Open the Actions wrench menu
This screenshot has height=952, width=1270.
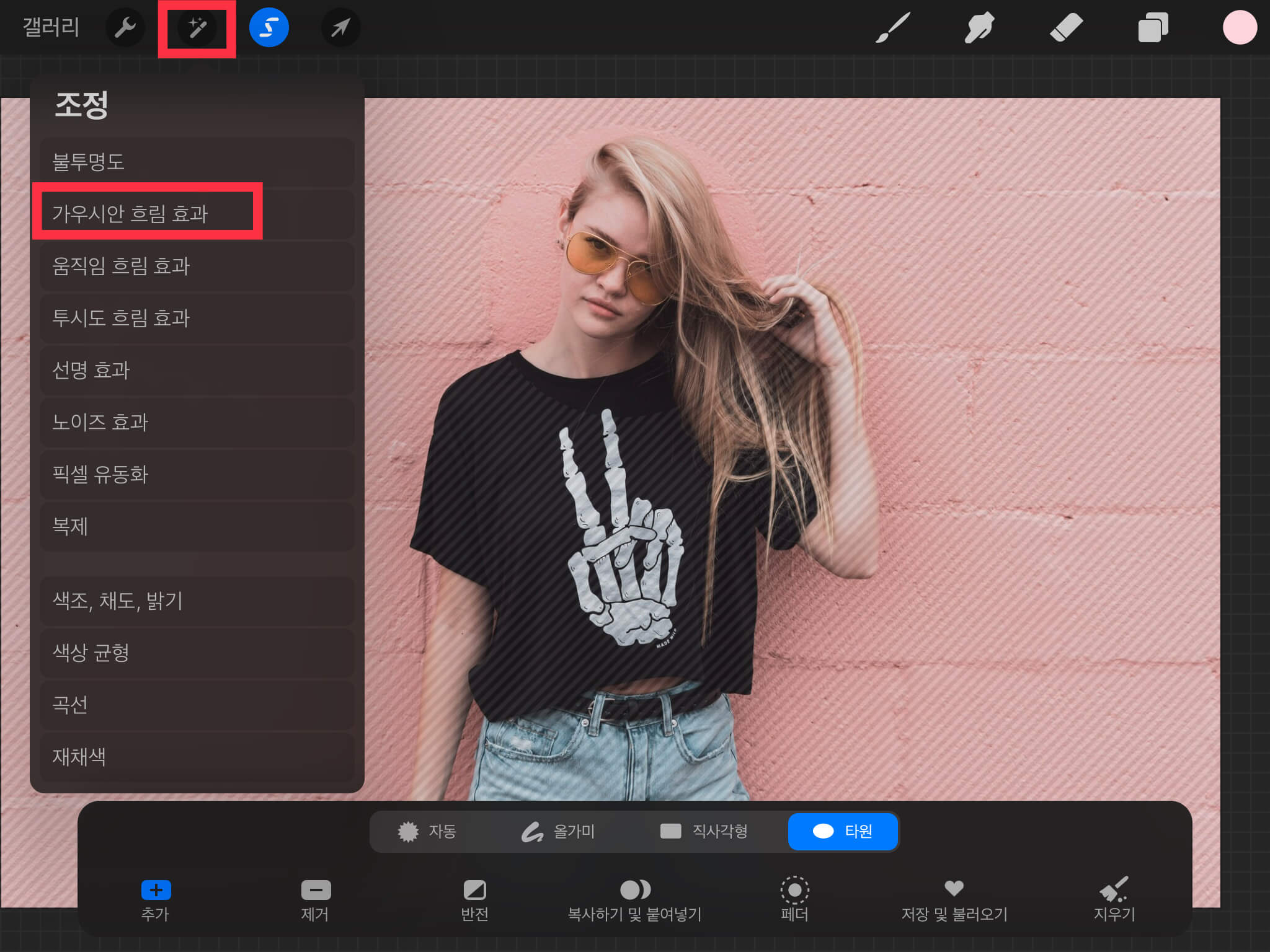125,28
